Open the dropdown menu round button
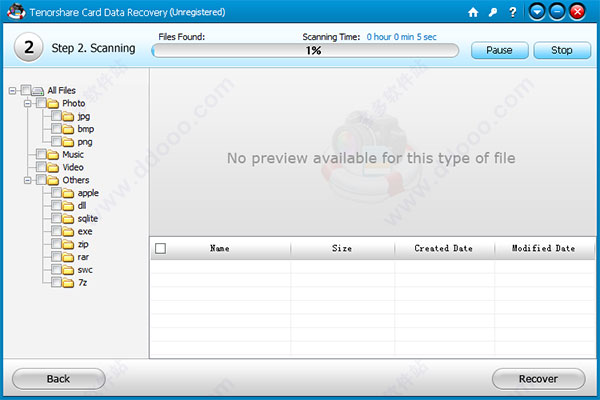Screen dimensions: 600x400 tap(537, 12)
